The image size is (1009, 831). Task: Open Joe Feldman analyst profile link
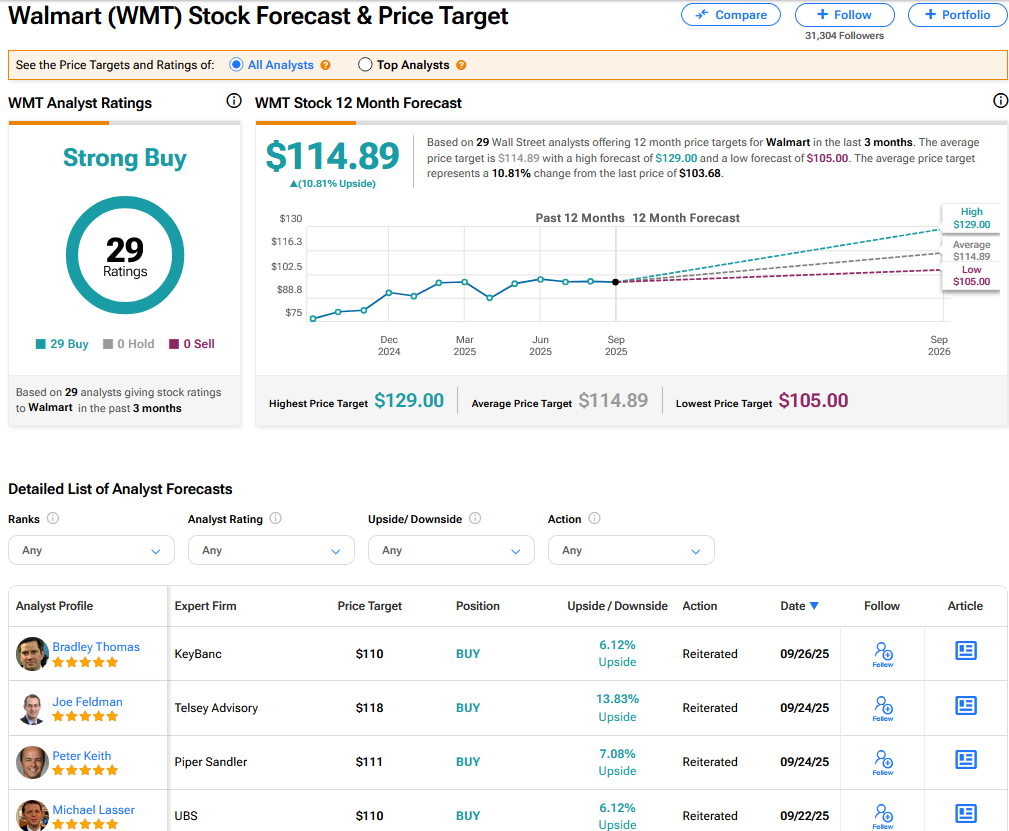pyautogui.click(x=88, y=702)
